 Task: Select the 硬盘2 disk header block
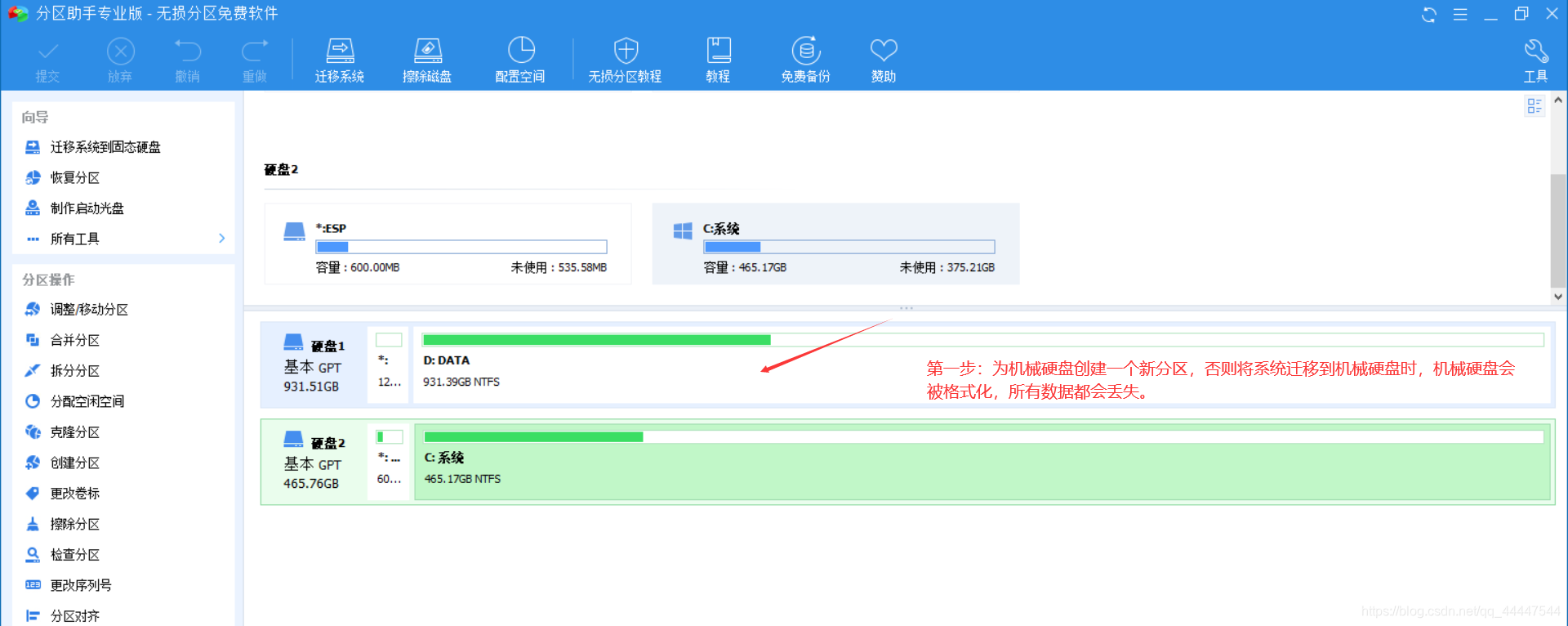(x=314, y=462)
